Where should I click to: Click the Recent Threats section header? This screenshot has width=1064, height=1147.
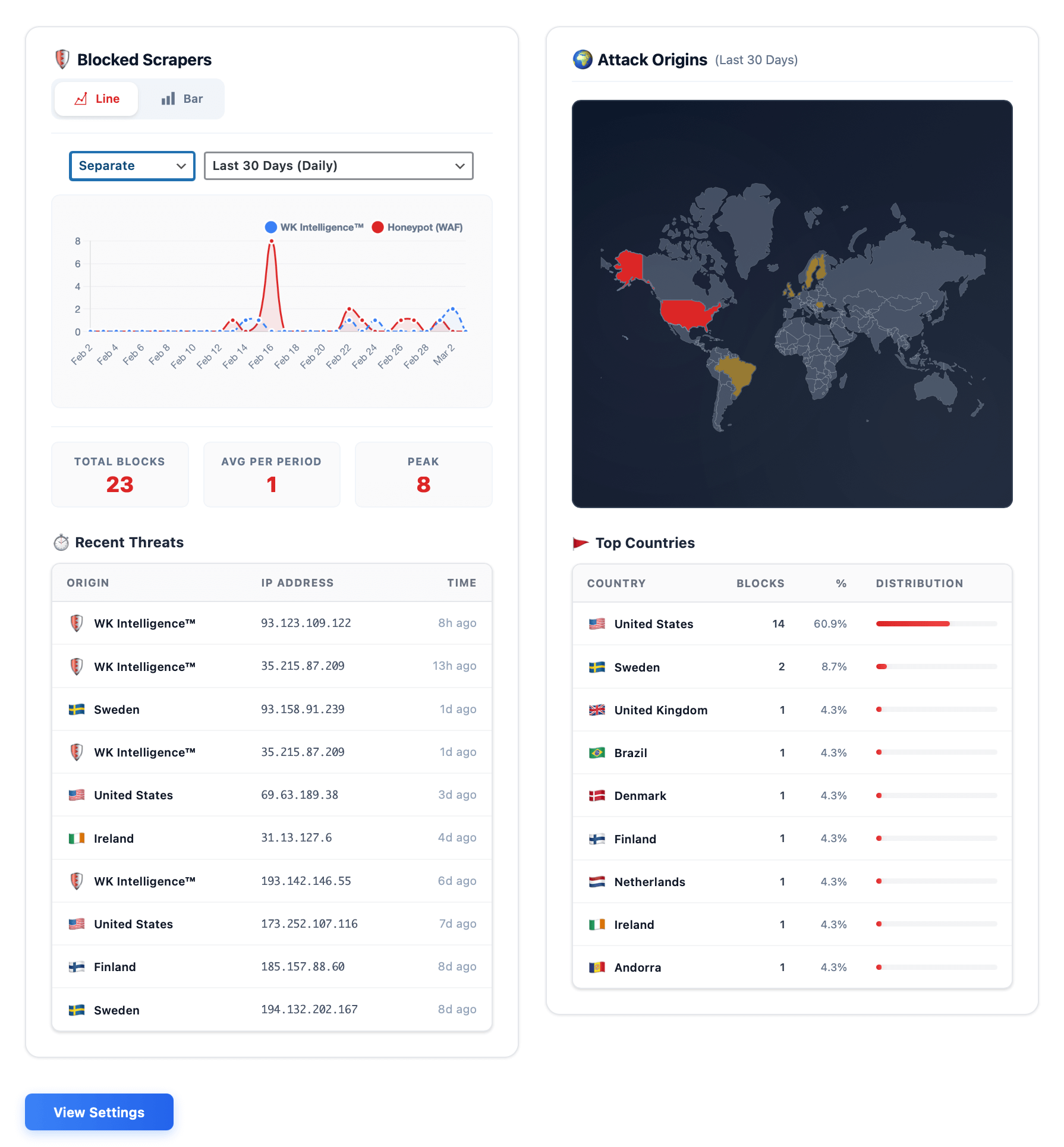tap(129, 542)
